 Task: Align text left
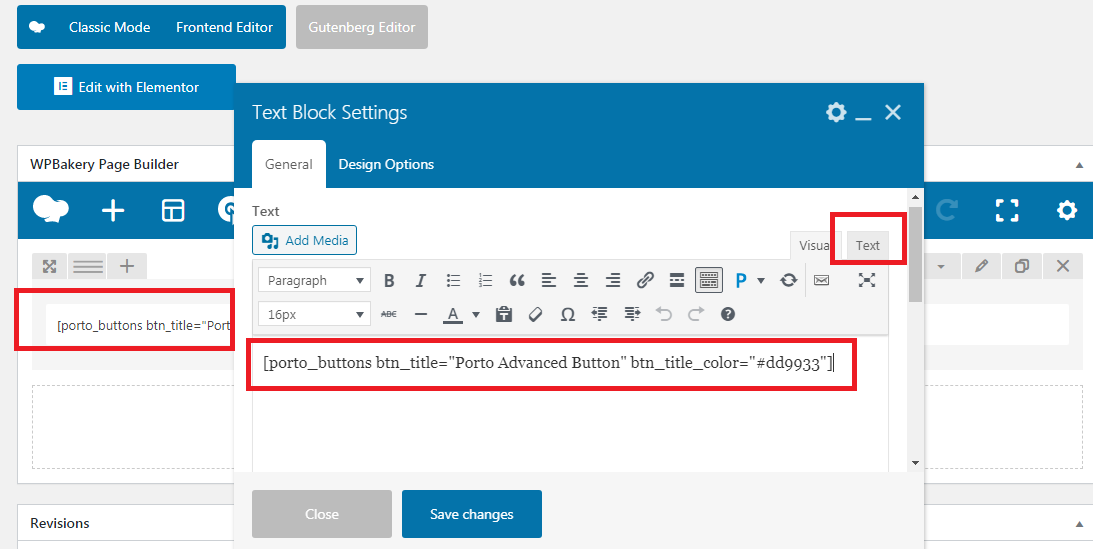tap(549, 281)
